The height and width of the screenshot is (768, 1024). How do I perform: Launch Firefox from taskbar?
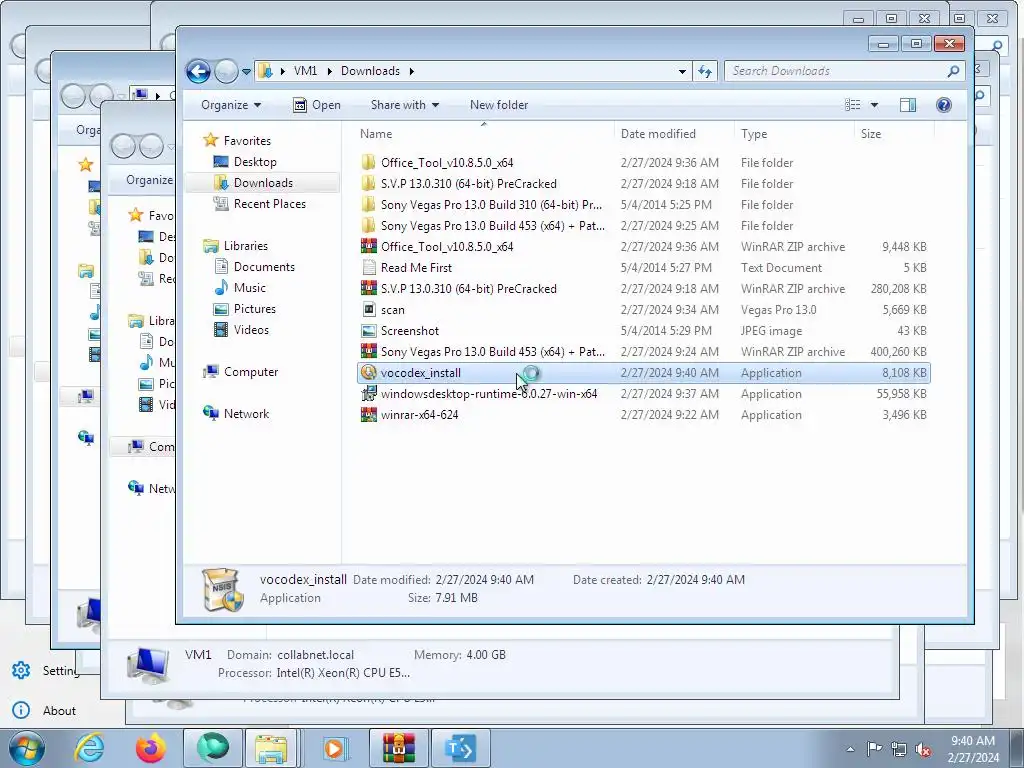(151, 748)
